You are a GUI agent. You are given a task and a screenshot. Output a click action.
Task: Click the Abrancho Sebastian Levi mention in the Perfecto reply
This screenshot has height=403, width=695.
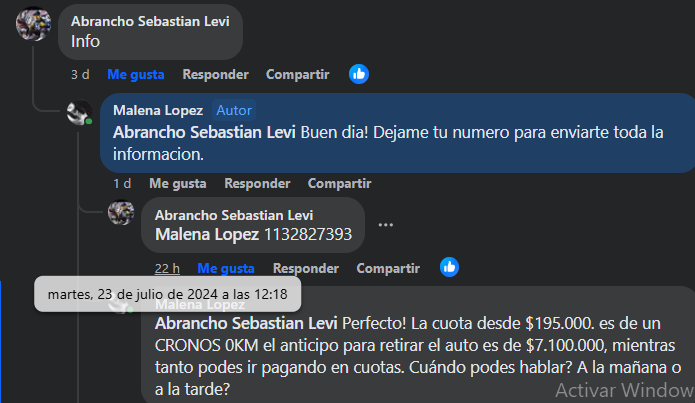click(246, 324)
